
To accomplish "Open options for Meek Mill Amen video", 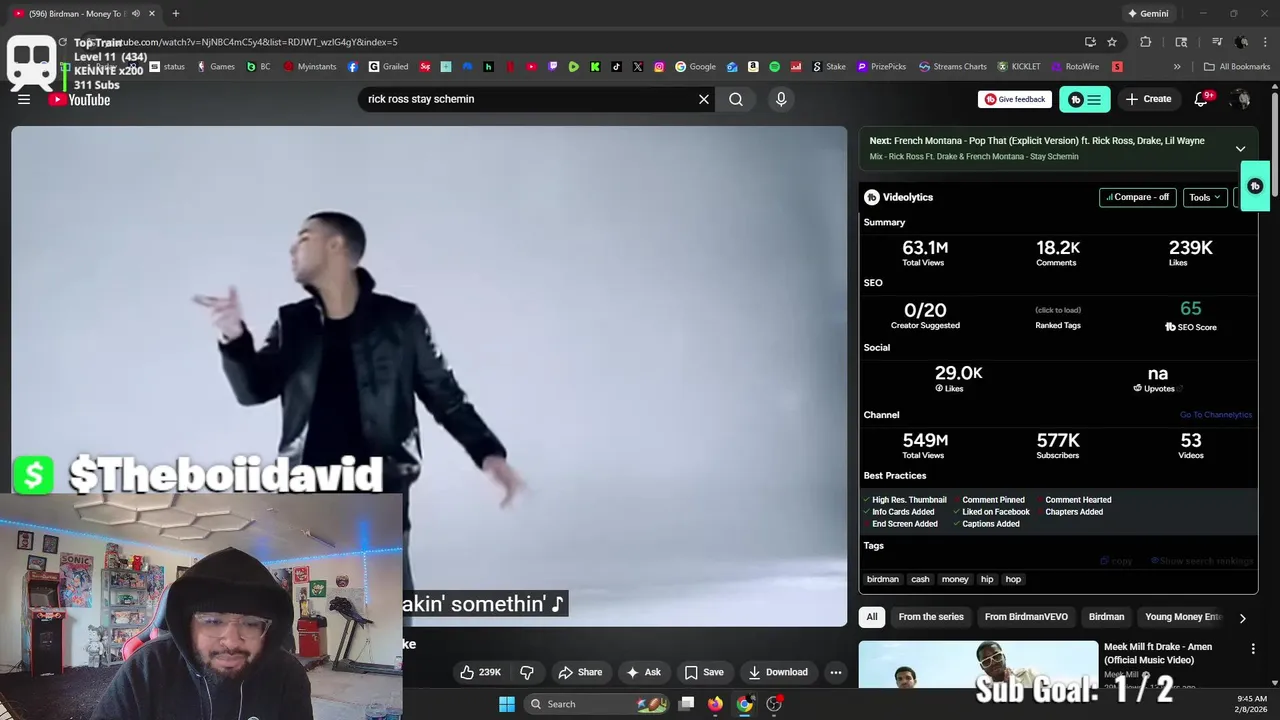I will [1253, 649].
